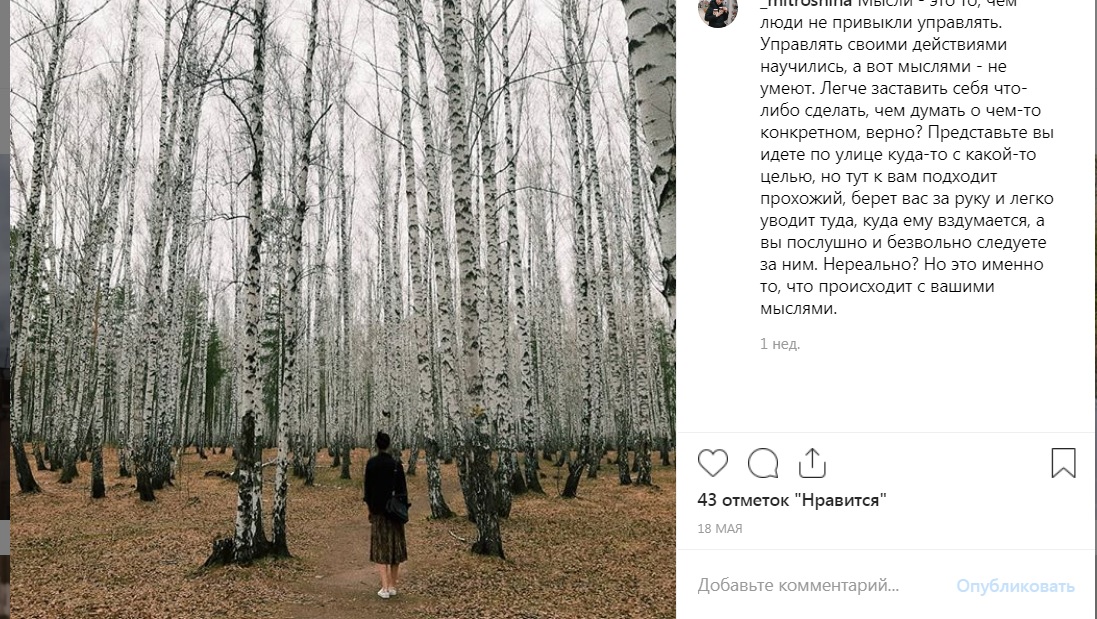Screen dimensions: 1097x619
Task: Open share options via the arrow icon
Action: pos(812,463)
